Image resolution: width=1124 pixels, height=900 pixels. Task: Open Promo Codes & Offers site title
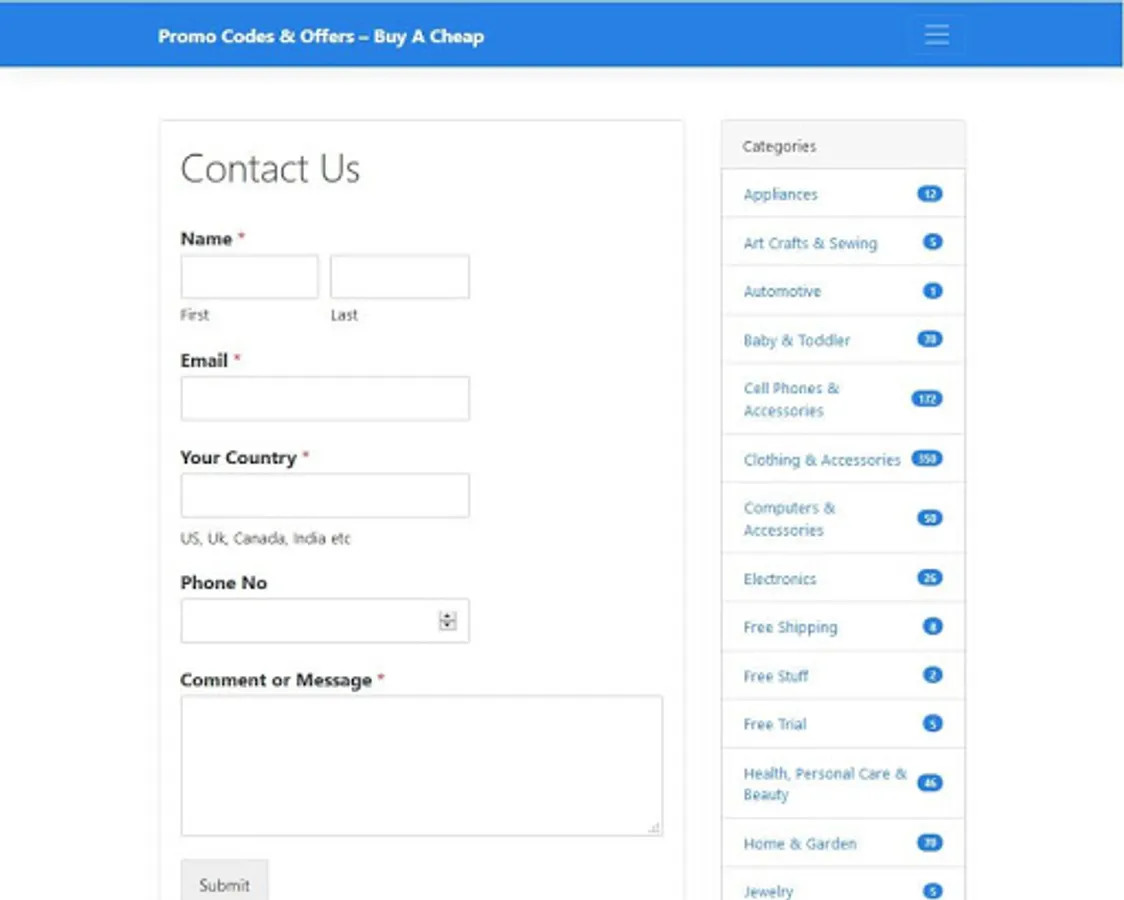[x=320, y=37]
